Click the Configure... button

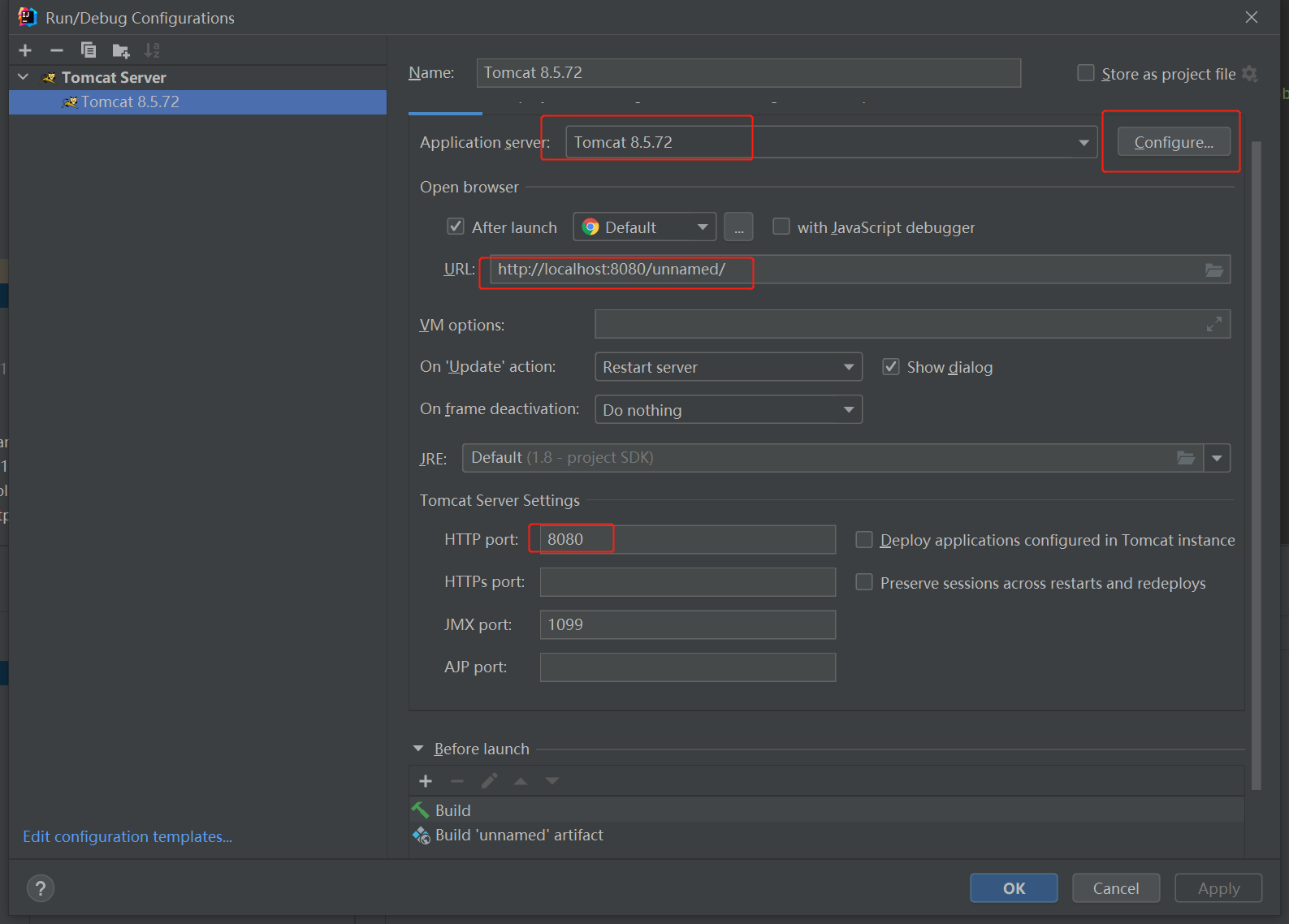[1174, 142]
